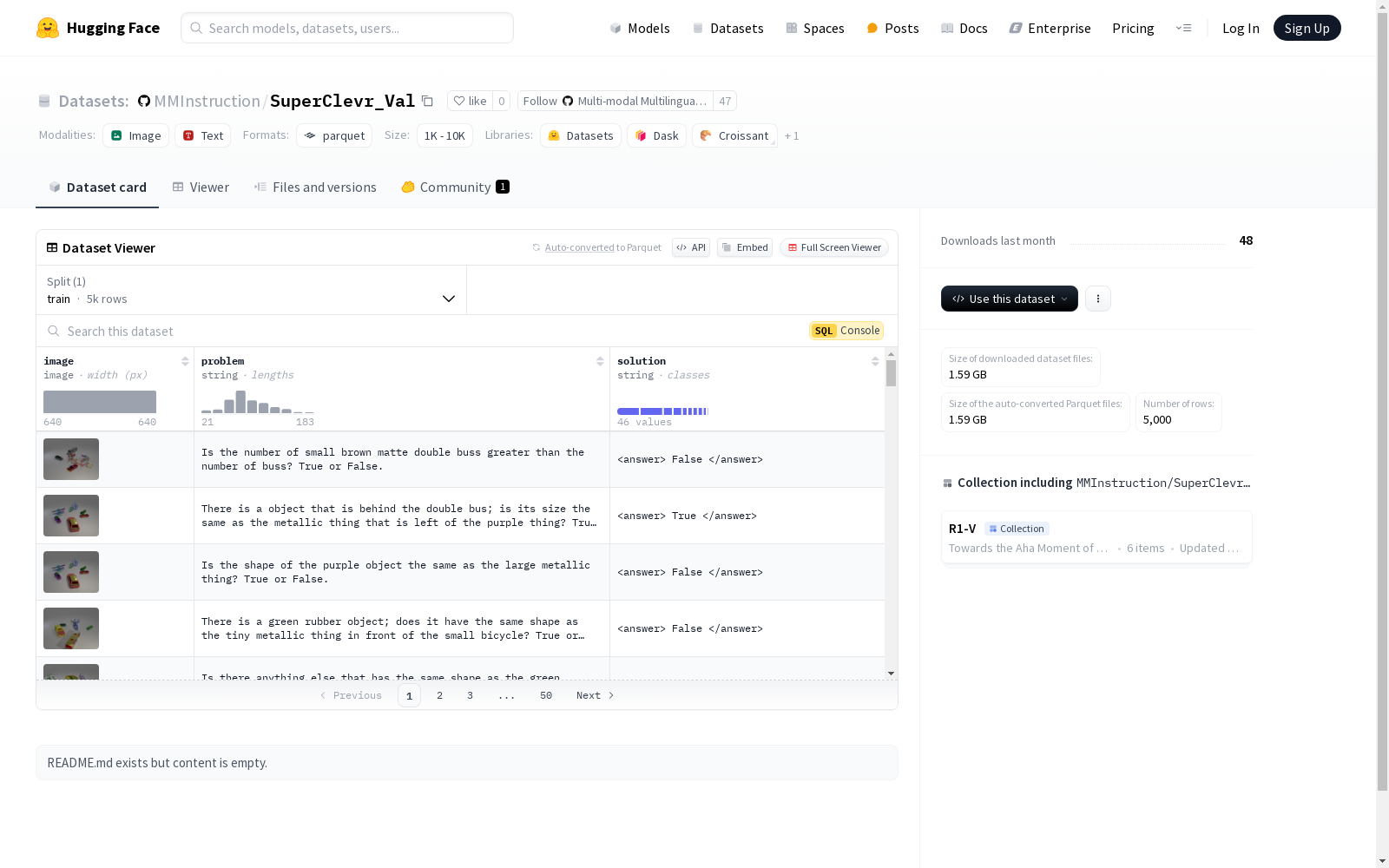Click the Size 1K - 10K tag
Viewport: 1389px width, 868px height.
444,135
